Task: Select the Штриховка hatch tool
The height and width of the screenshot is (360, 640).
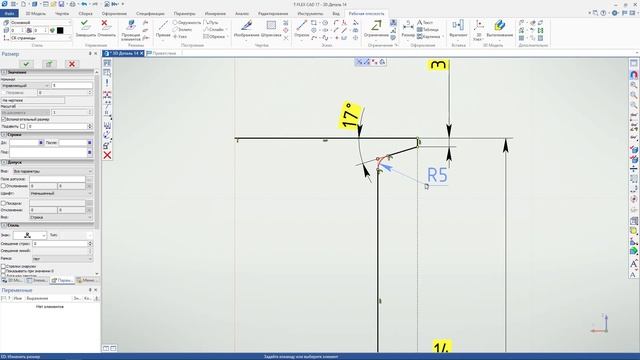Action: (x=271, y=29)
